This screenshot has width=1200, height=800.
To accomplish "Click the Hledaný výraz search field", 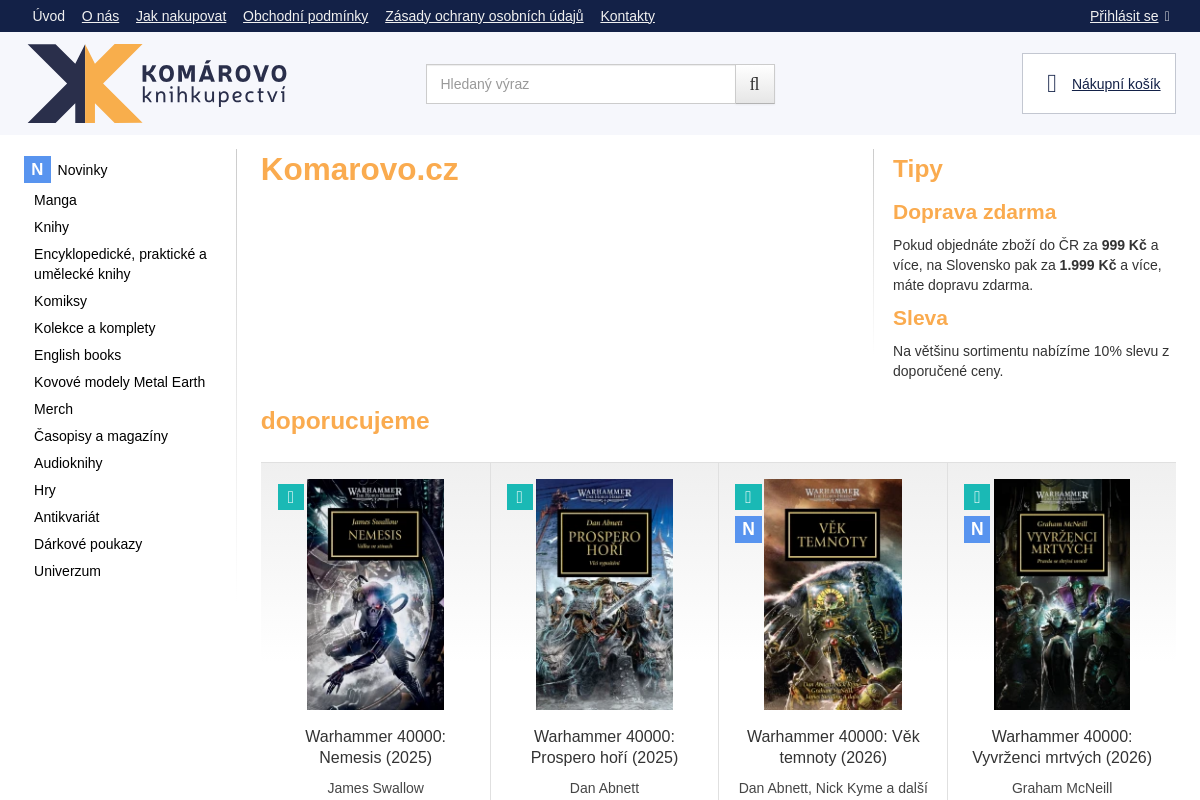I will pos(580,84).
